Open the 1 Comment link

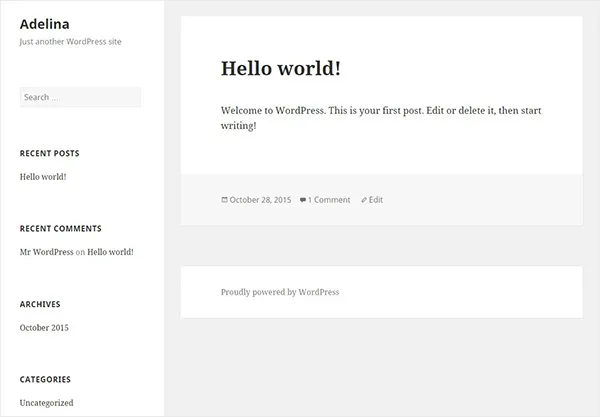[329, 200]
